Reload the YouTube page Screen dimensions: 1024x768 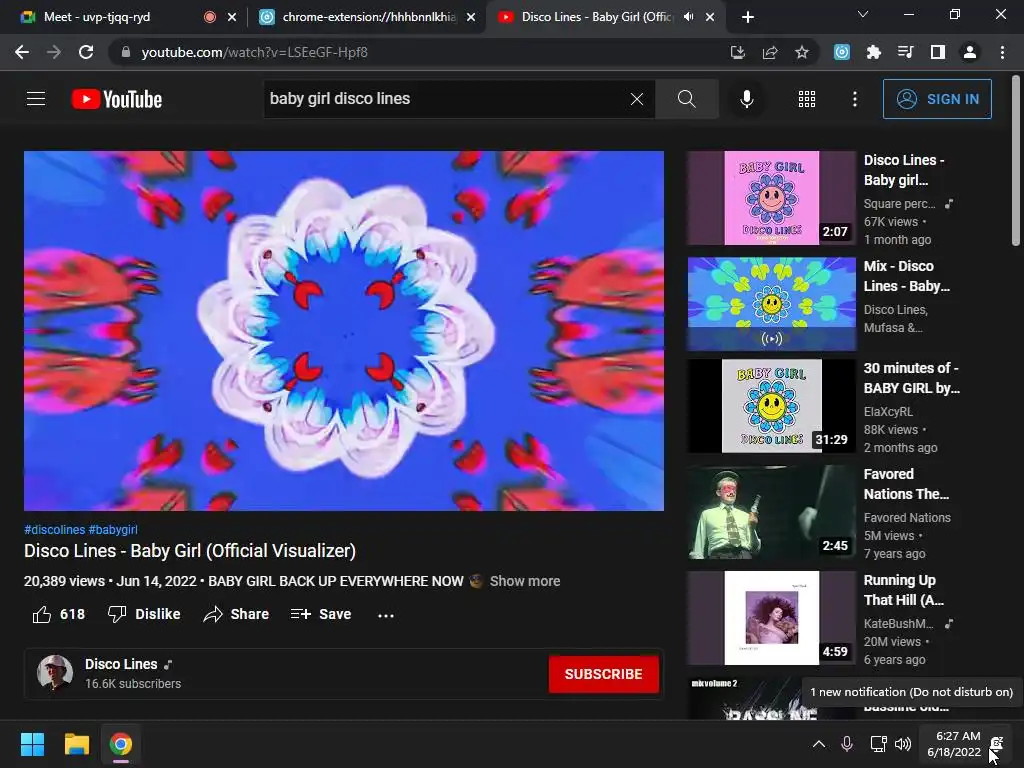(86, 52)
